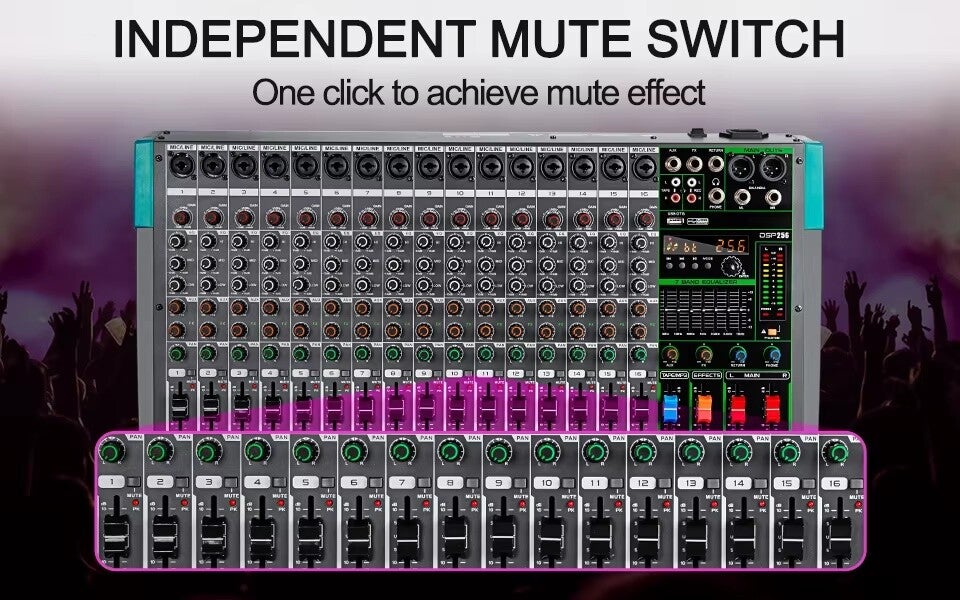Click the blue PHONE level knob
960x600 pixels.
[x=773, y=354]
